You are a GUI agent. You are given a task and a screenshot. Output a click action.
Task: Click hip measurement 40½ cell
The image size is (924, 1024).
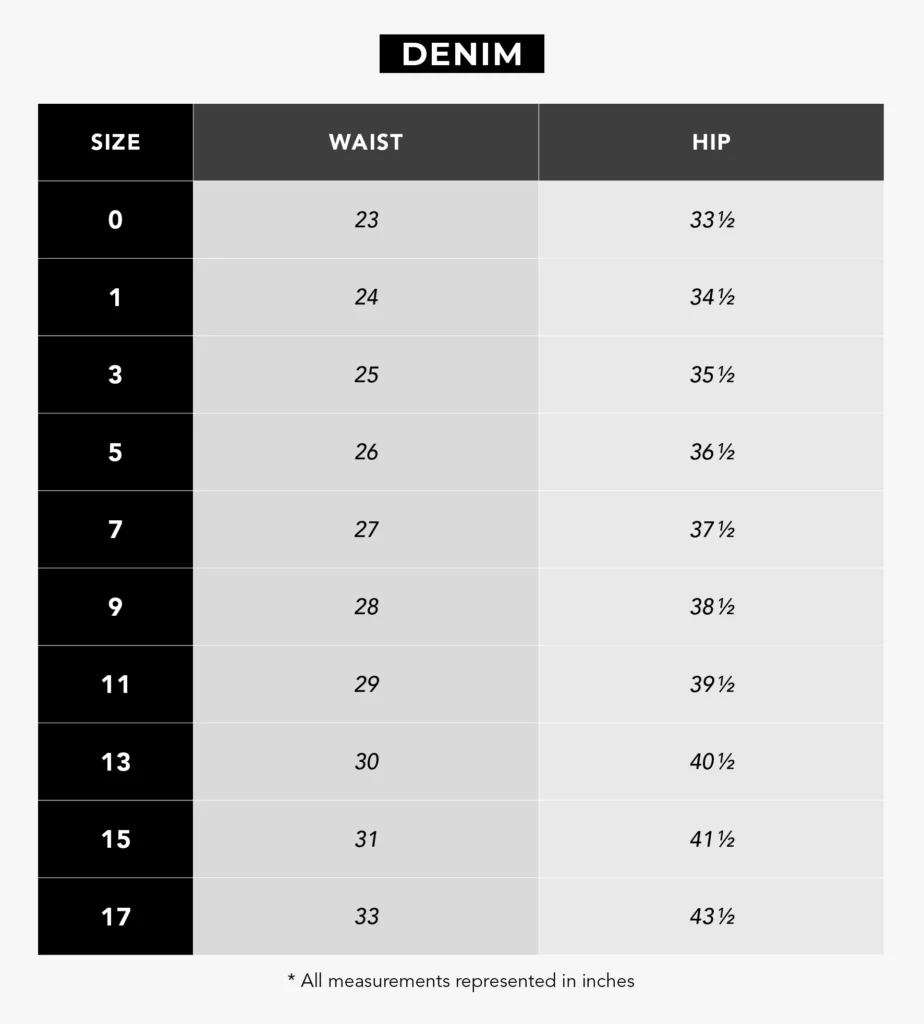(x=712, y=762)
